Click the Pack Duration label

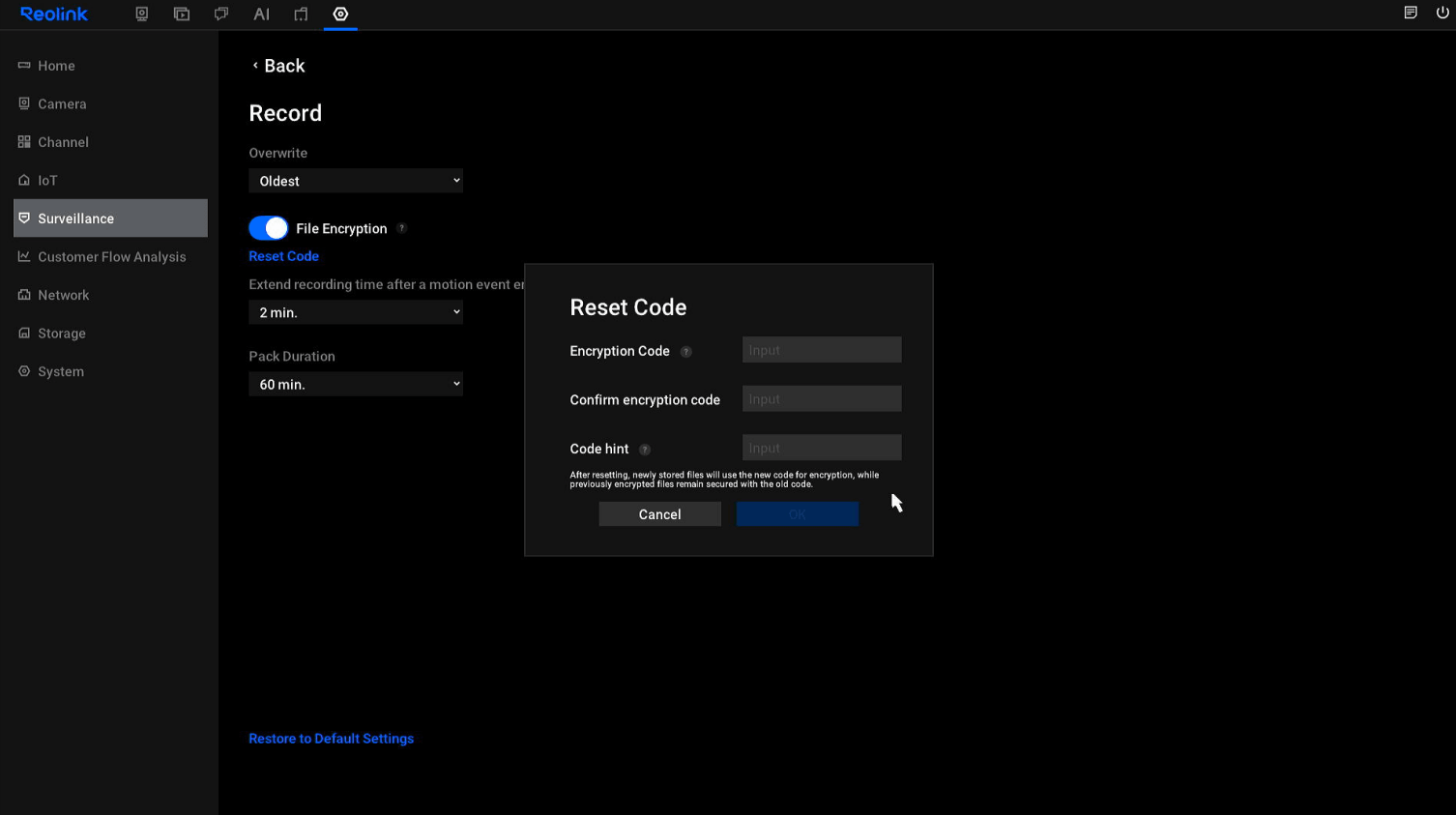[292, 356]
